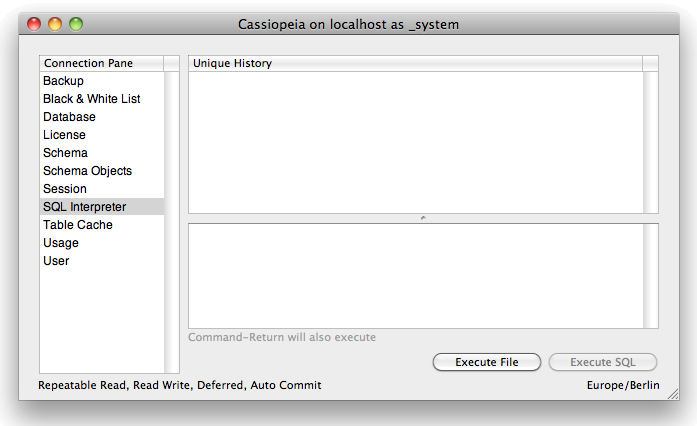Select the Usage entry
The width and height of the screenshot is (697, 426).
coord(102,243)
